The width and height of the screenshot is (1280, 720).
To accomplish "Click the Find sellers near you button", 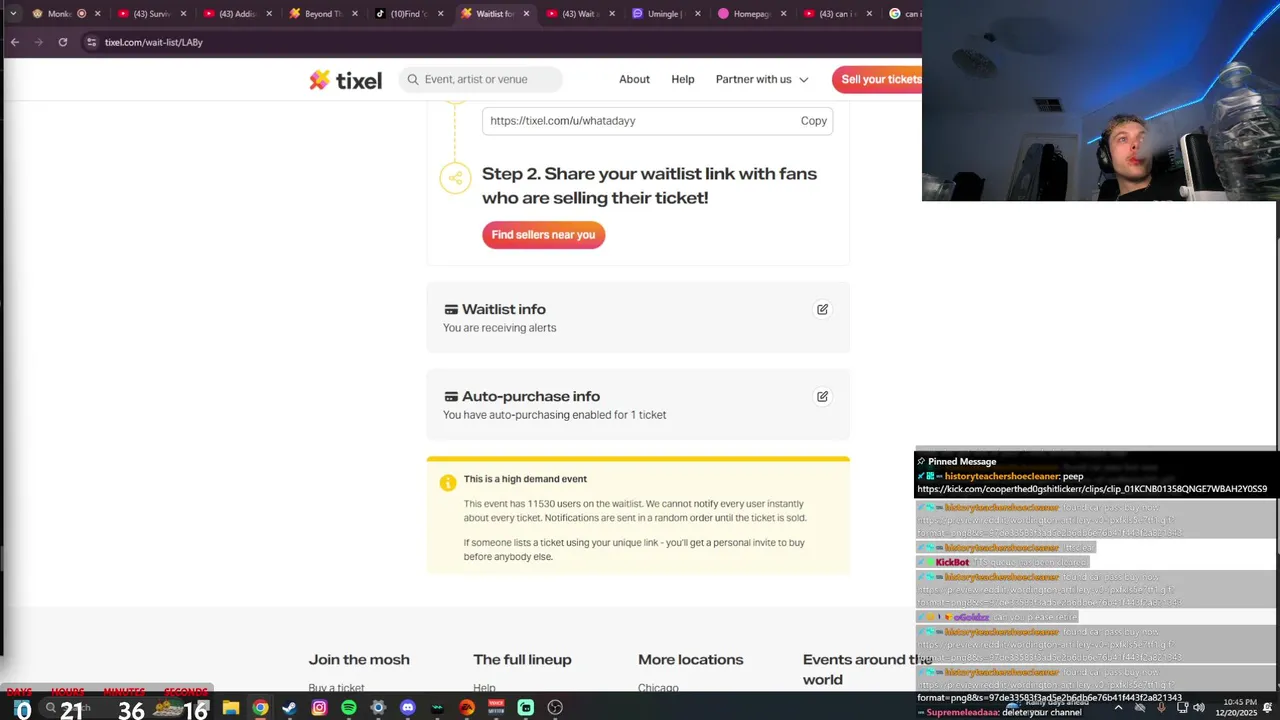I will [x=543, y=235].
